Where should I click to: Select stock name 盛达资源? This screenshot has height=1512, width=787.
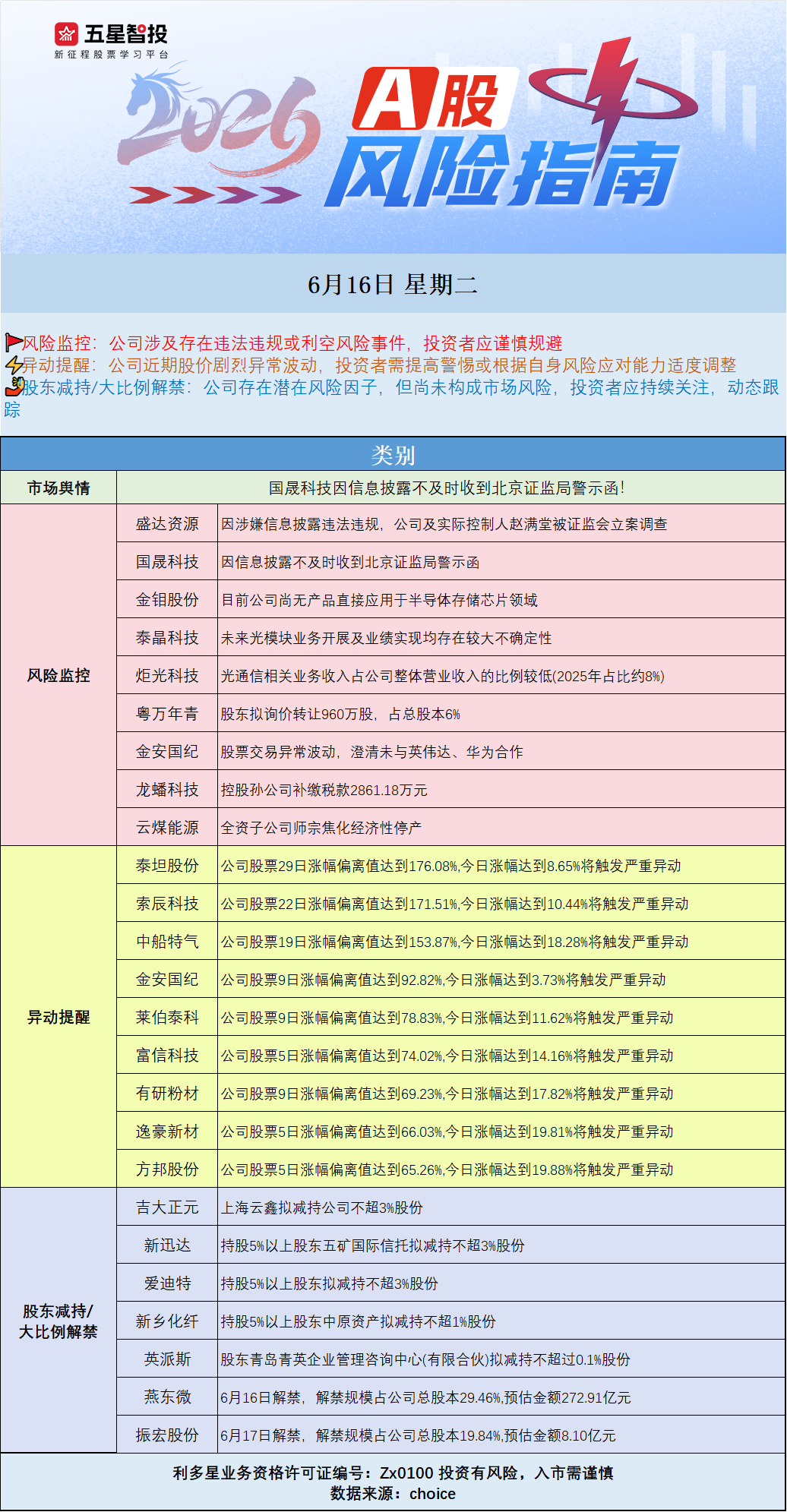167,524
